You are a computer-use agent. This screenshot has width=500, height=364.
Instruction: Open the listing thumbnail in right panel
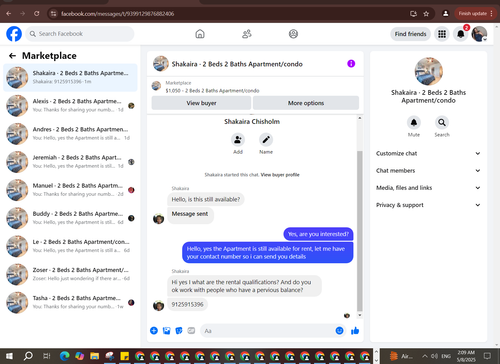point(429,71)
